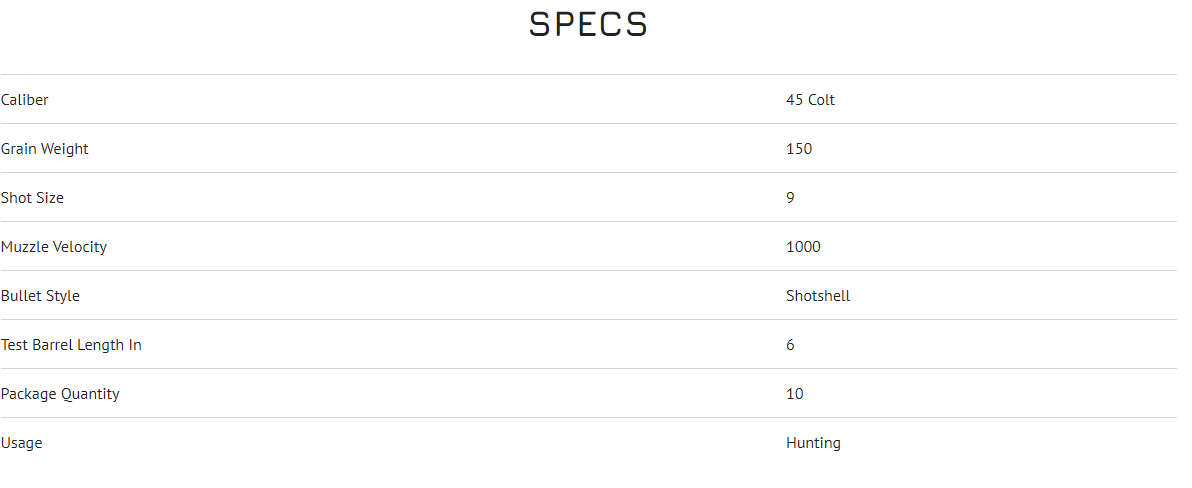
Task: Select the grain weight value 150
Action: tap(799, 149)
